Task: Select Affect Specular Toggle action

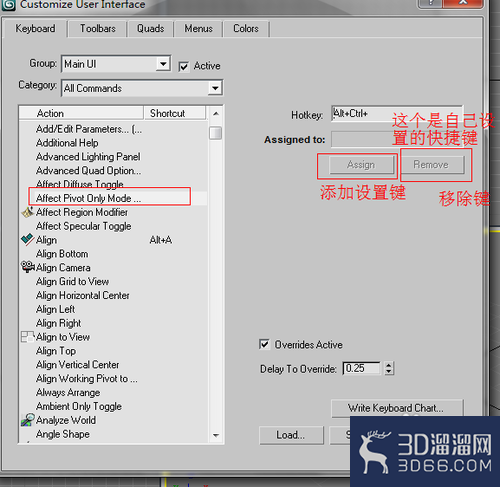Action: point(84,226)
